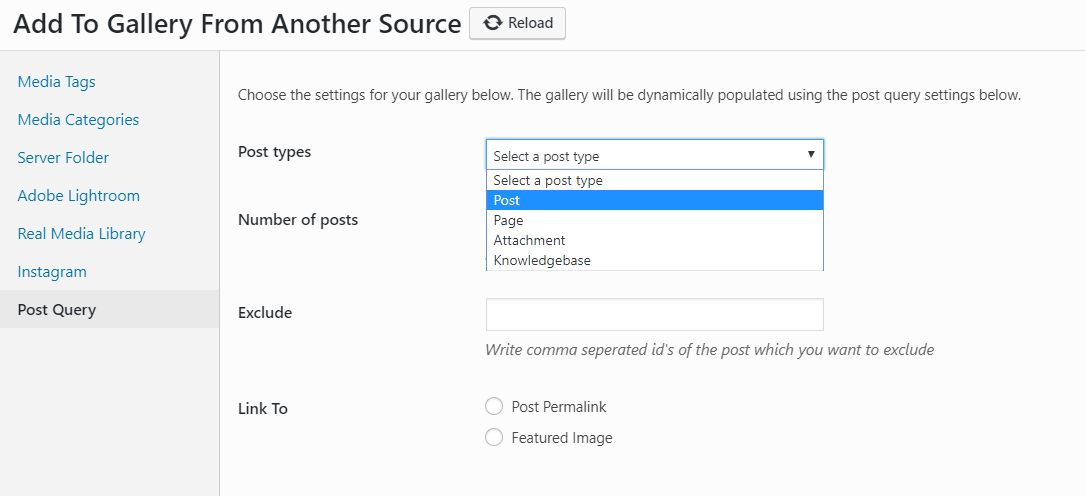This screenshot has width=1085, height=496.
Task: Go to Real Media Library
Action: click(82, 234)
